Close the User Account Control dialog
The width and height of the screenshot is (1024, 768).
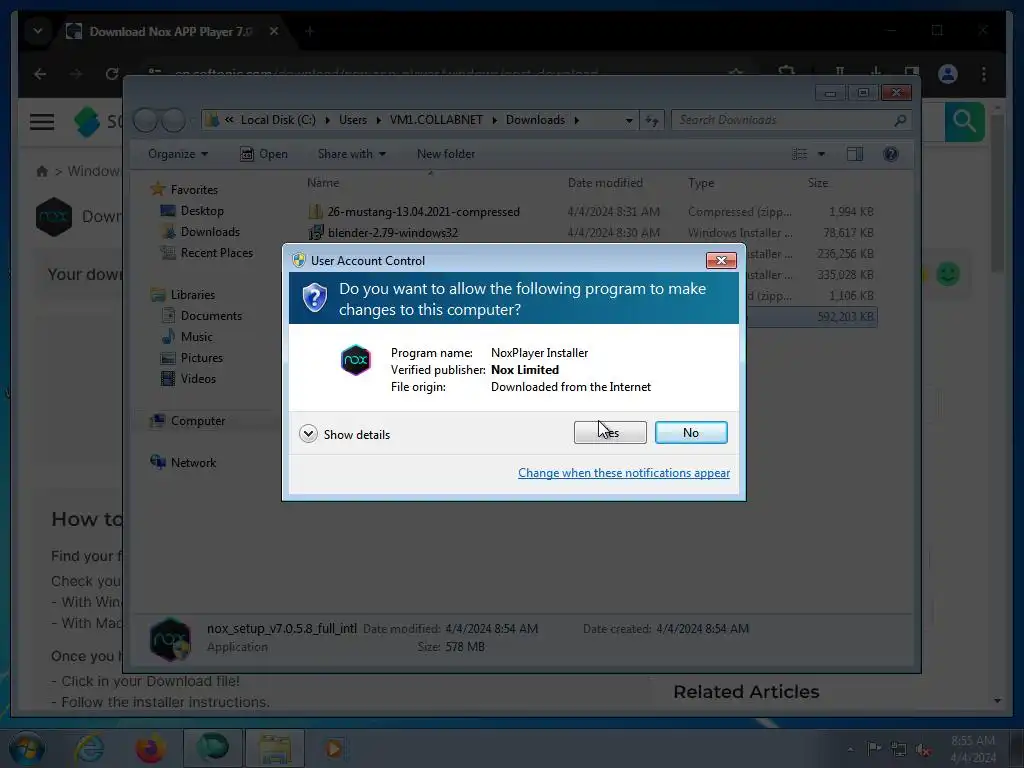point(721,261)
